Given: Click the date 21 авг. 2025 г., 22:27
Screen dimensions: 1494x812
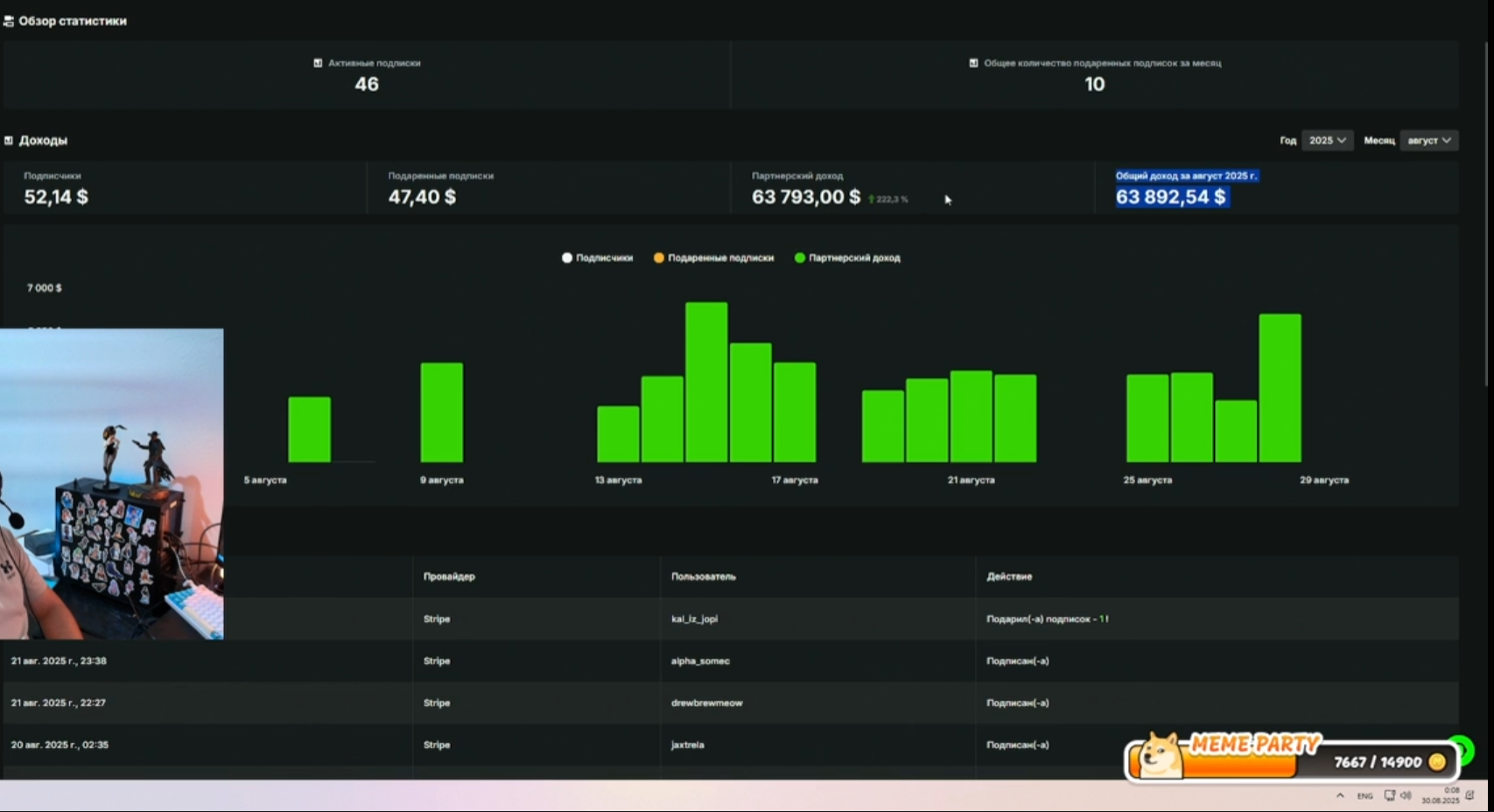Looking at the screenshot, I should tap(58, 703).
